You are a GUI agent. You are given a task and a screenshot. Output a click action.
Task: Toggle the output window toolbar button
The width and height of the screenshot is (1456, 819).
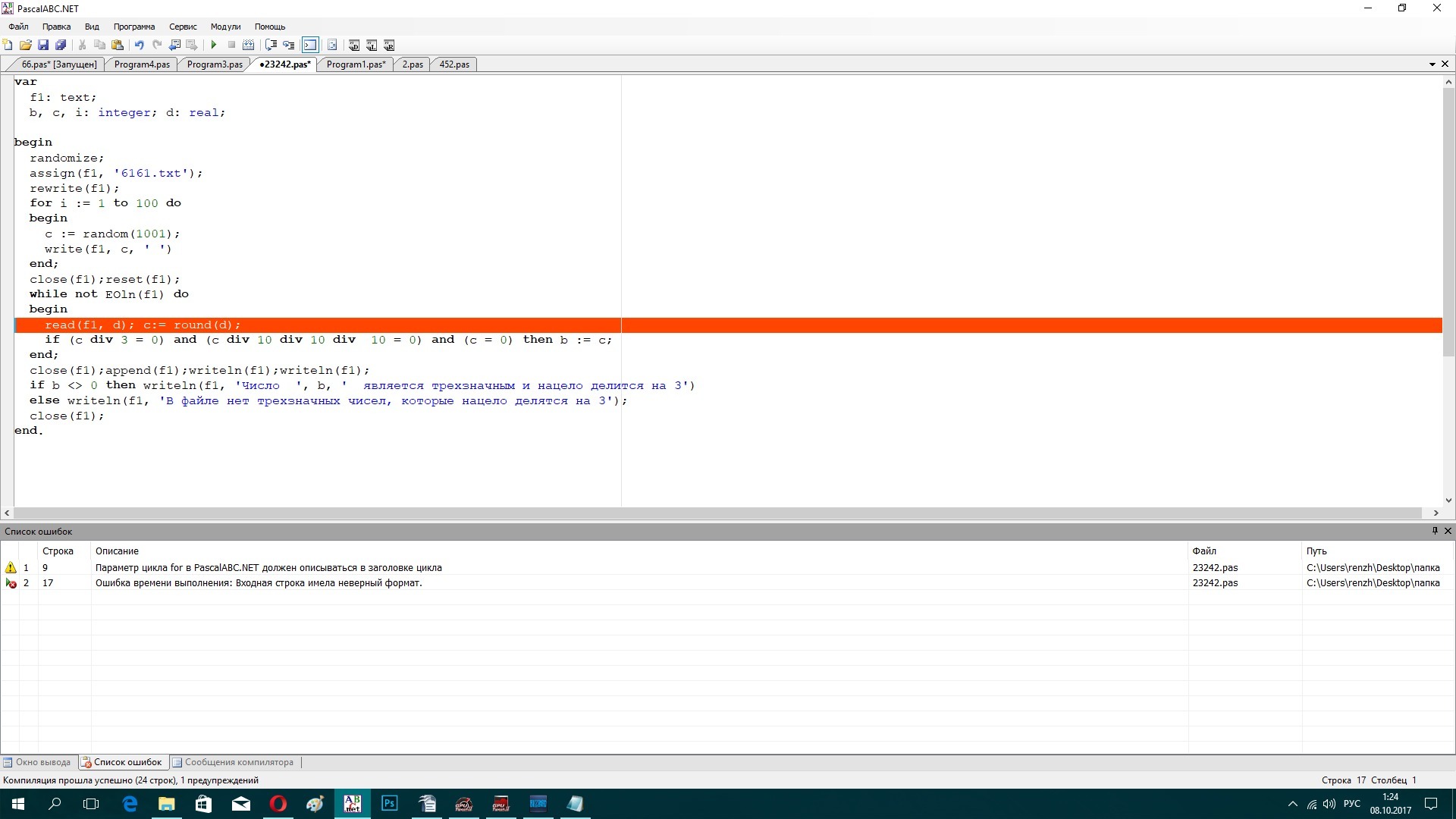310,45
